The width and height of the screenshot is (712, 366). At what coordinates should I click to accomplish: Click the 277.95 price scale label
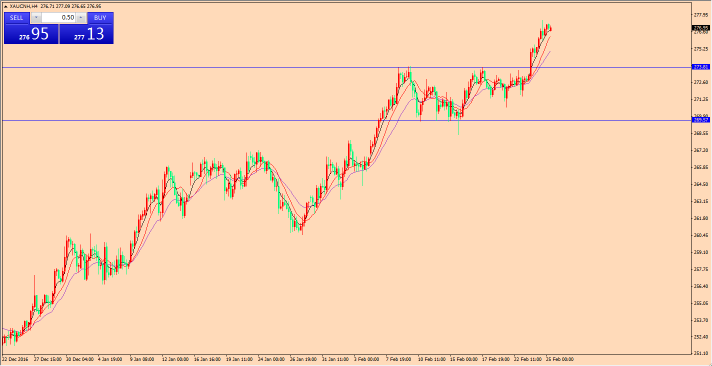pos(701,15)
